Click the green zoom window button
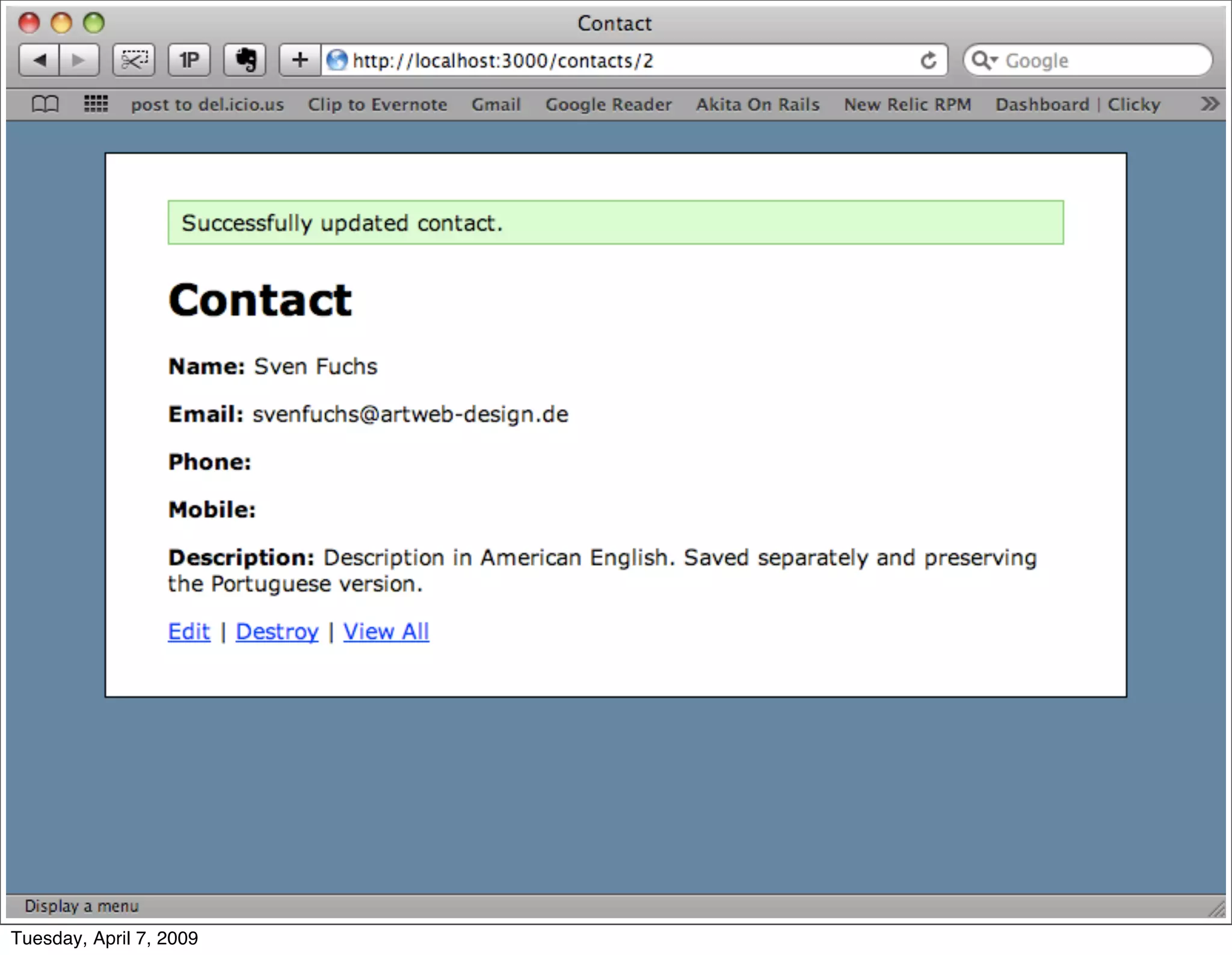The height and width of the screenshot is (955, 1232). [93, 23]
